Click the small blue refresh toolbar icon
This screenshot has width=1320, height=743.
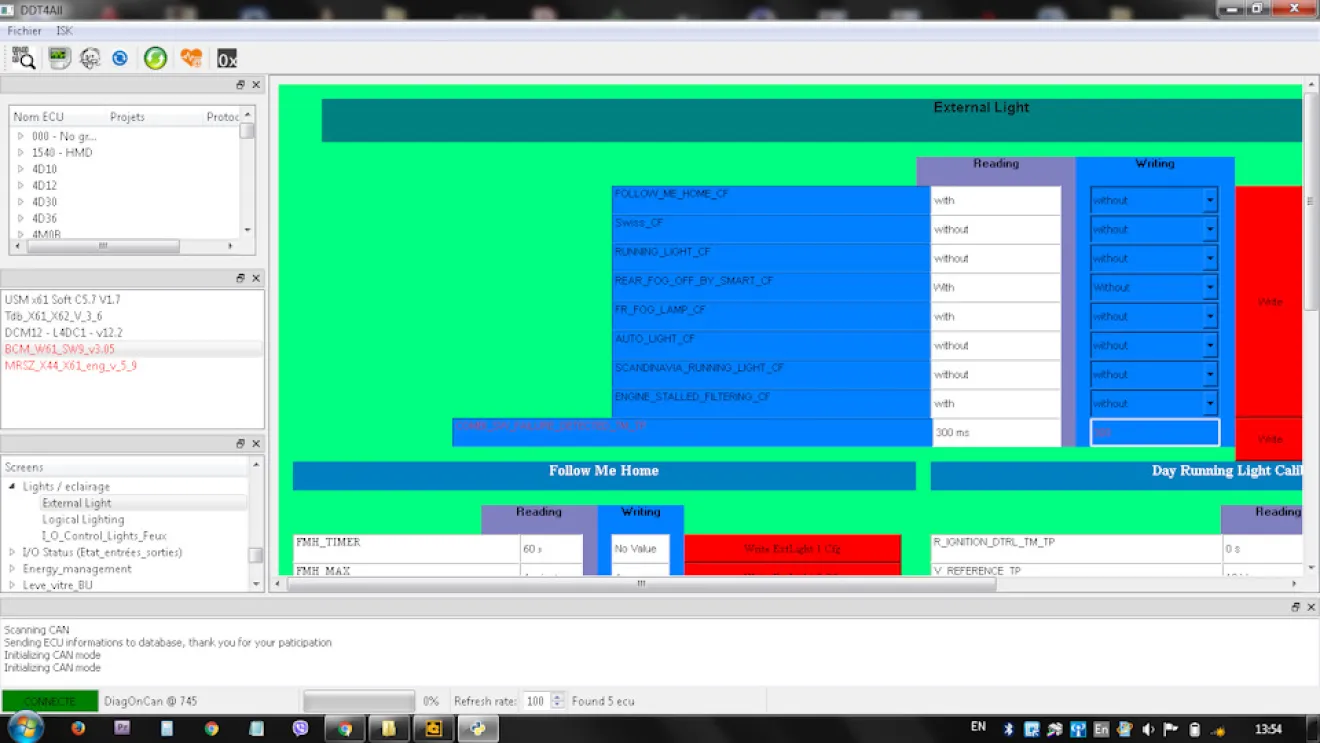(120, 58)
